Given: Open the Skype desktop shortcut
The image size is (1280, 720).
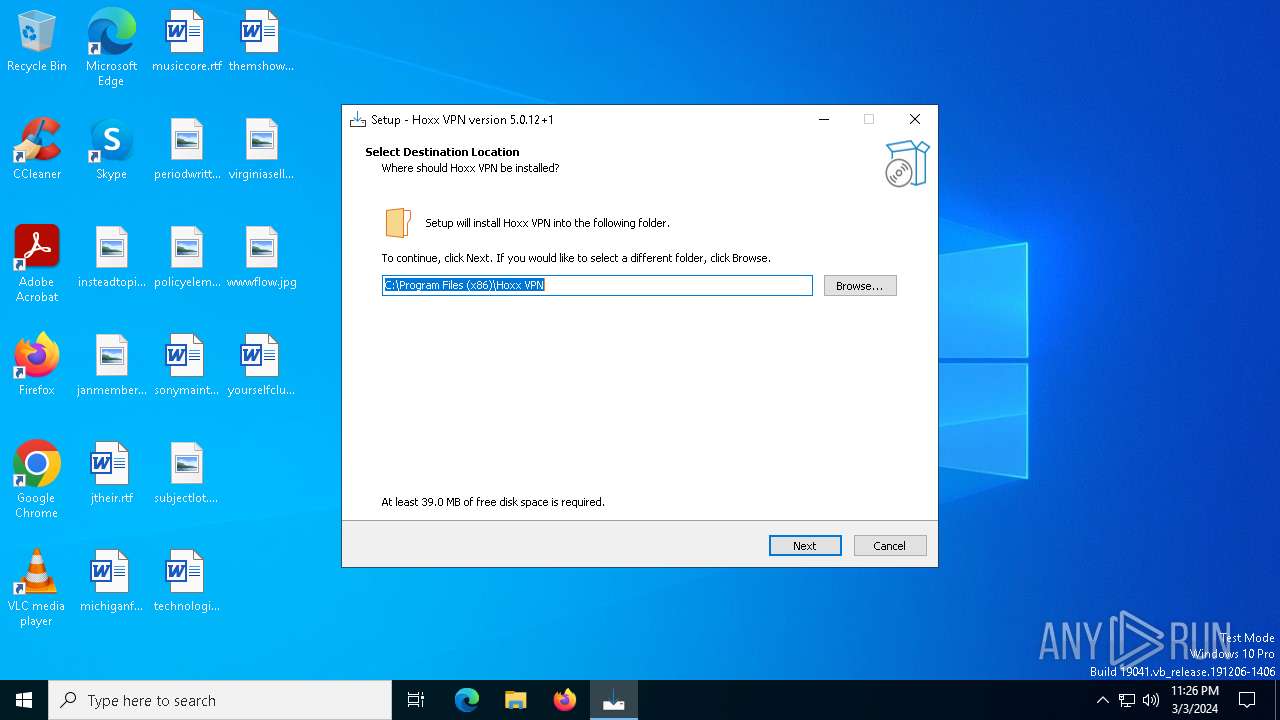Looking at the screenshot, I should [x=111, y=150].
